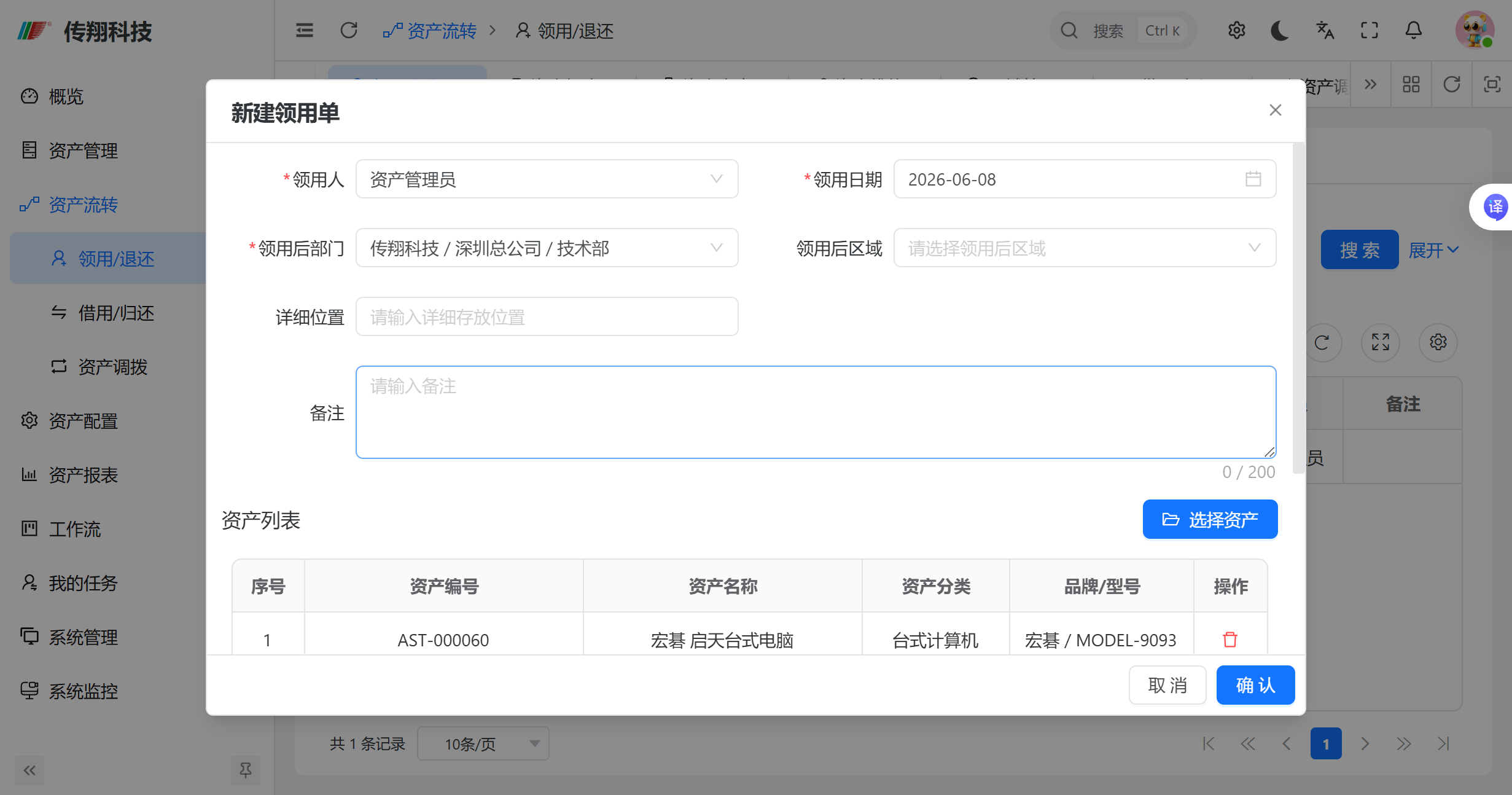Show more tabs double-chevron icon
The width and height of the screenshot is (1512, 795).
pyautogui.click(x=1370, y=84)
